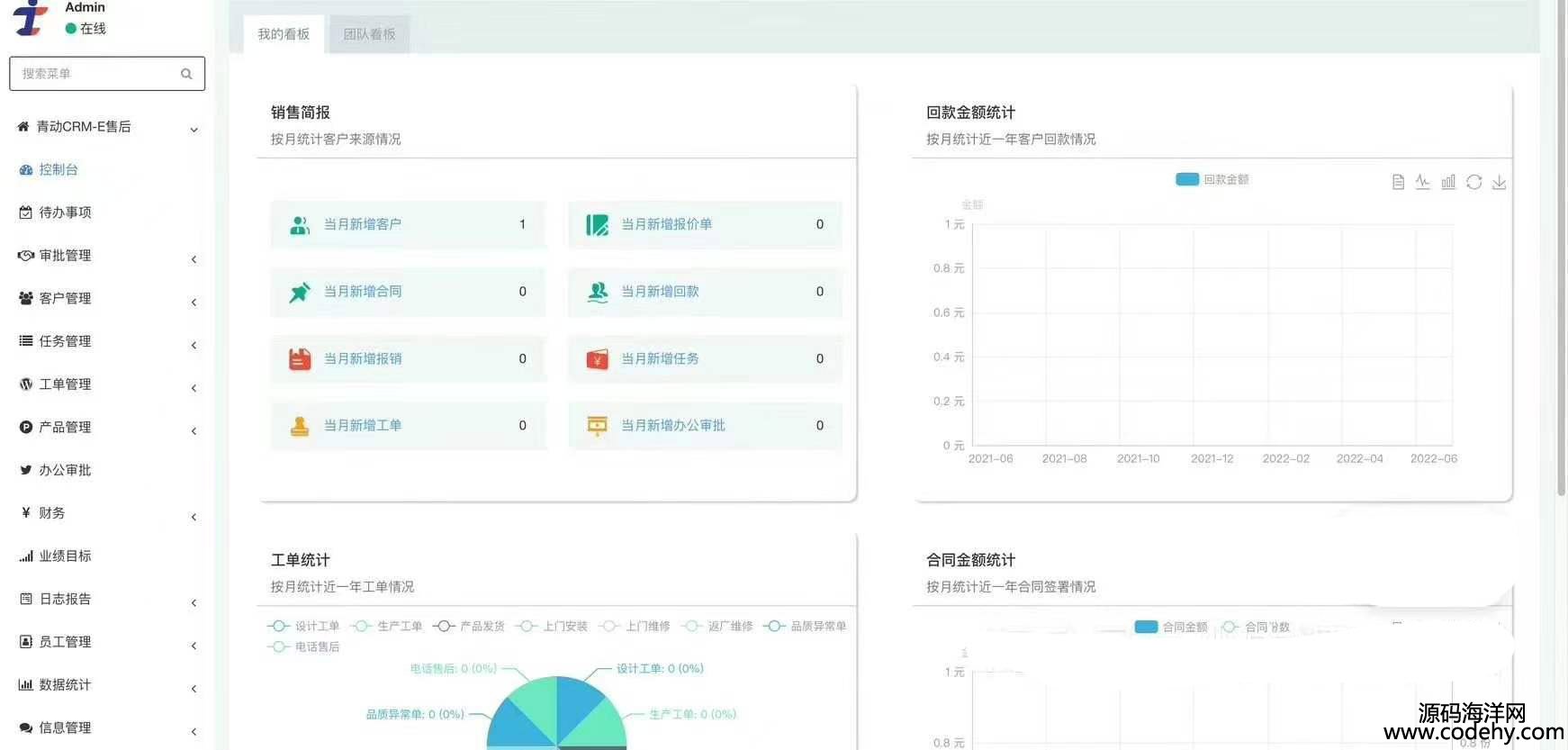Toggle the 回款金额 legend series

click(x=1212, y=179)
